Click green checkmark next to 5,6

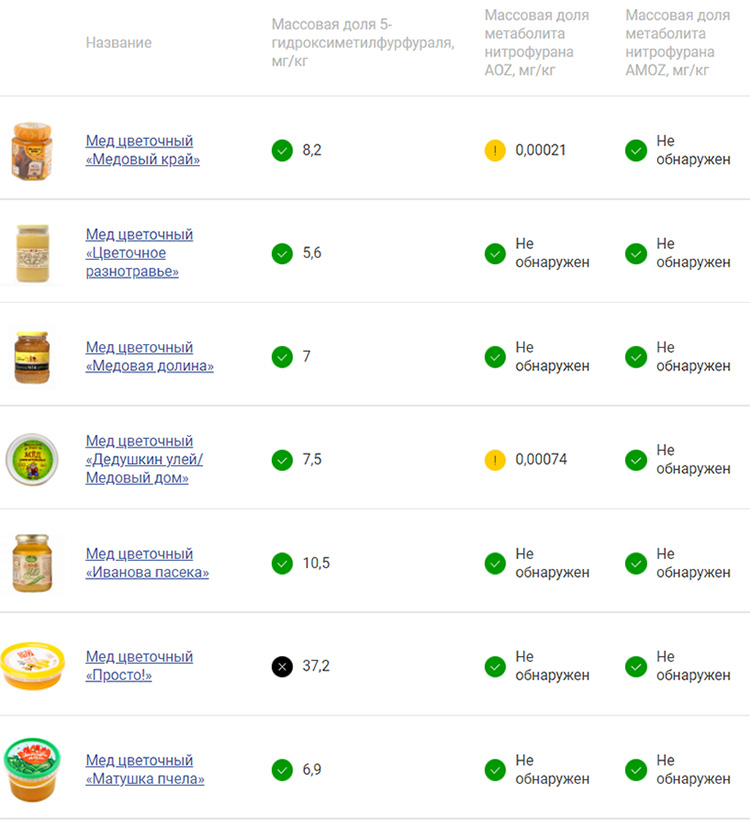click(282, 254)
